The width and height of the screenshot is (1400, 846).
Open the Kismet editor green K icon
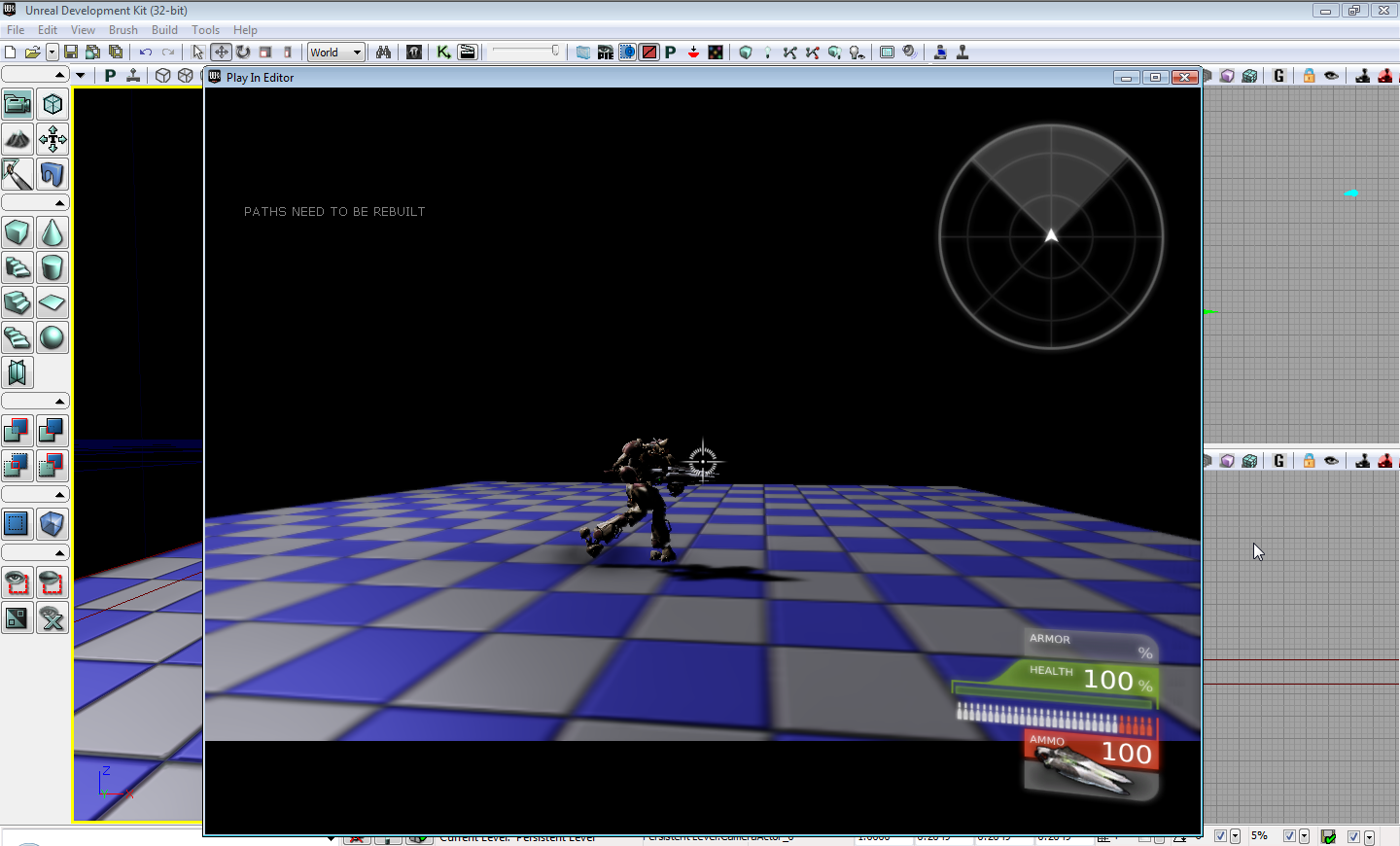444,53
